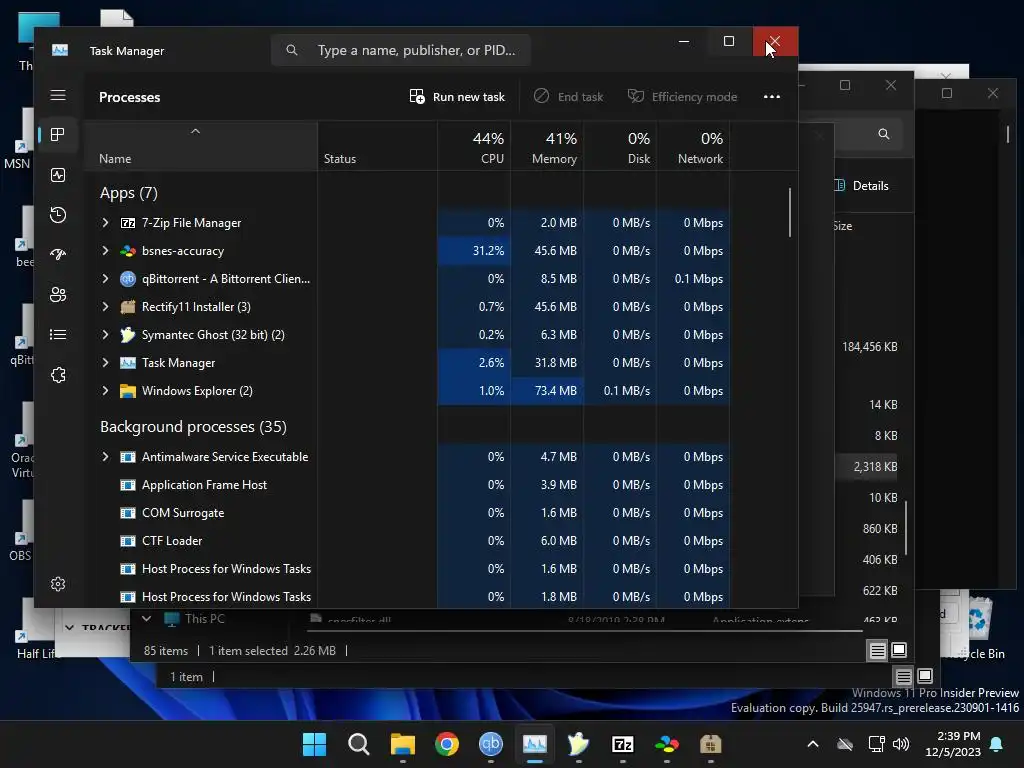Click the End task button
The image size is (1024, 768).
[x=568, y=97]
